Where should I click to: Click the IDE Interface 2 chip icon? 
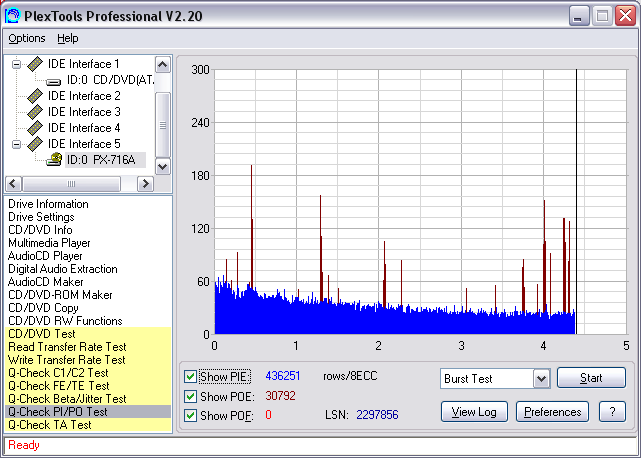35,96
